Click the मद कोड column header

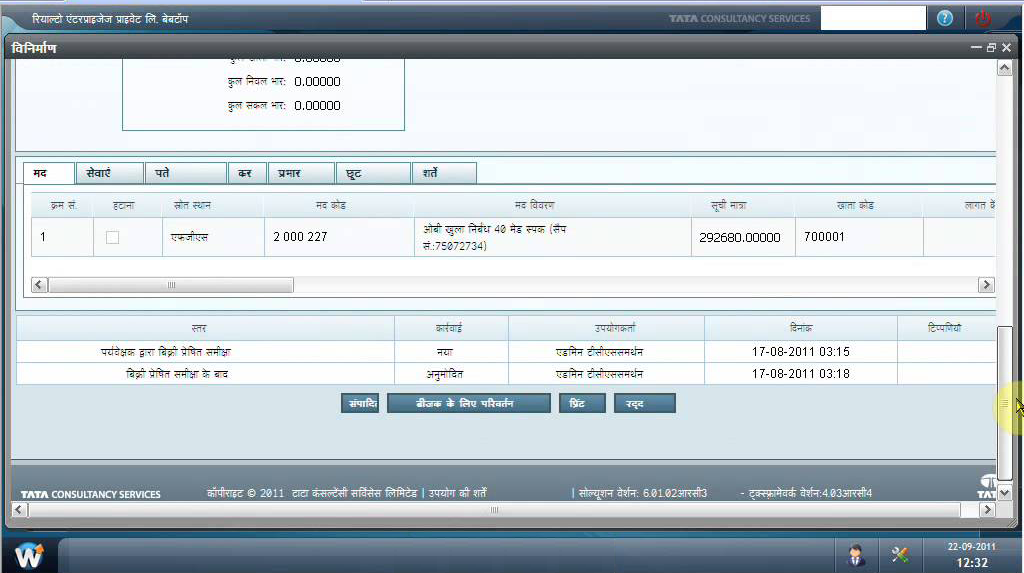[x=339, y=205]
